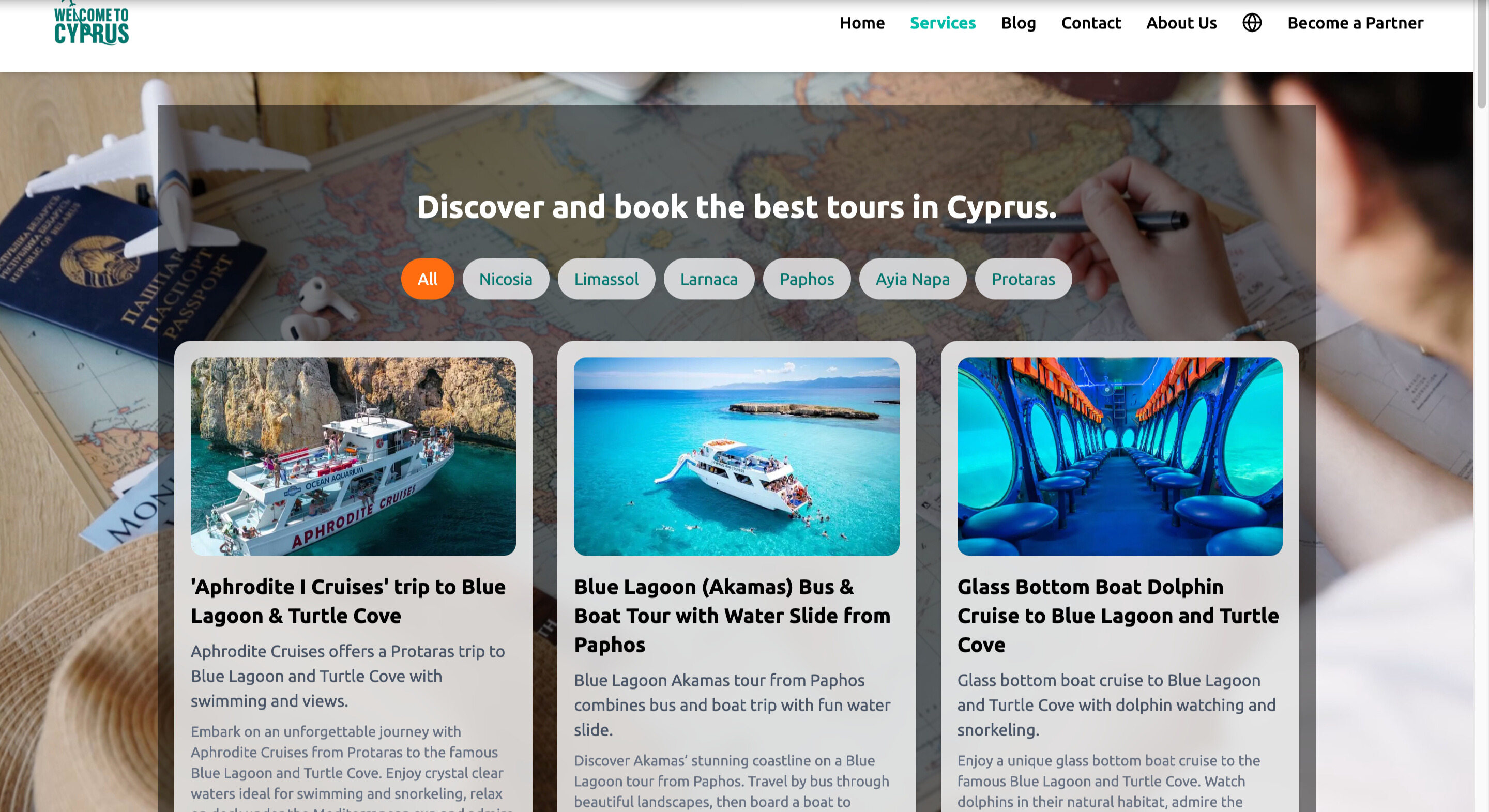Screen dimensions: 1489x812
Task: Select the Ayia Napa filter
Action: [x=912, y=279]
